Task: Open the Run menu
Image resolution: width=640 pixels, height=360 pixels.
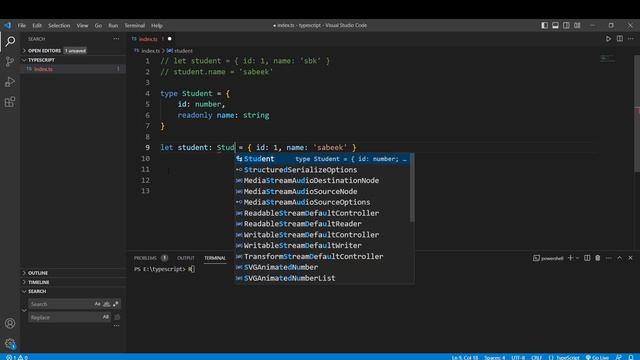Action: click(113, 25)
